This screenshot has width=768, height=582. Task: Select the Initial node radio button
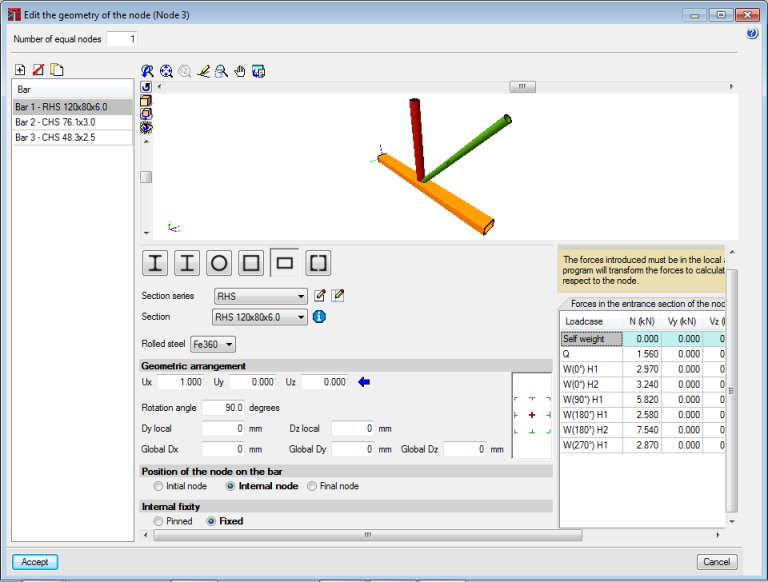[158, 486]
